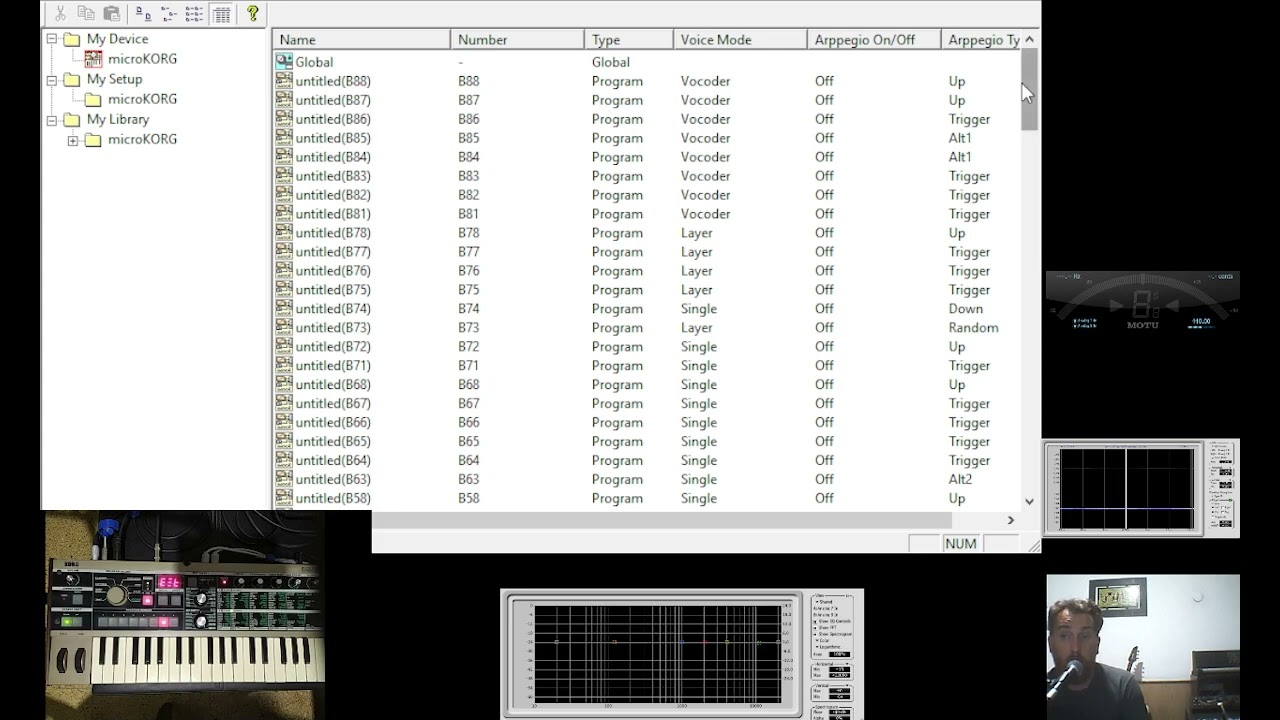Click the My Setup folder icon
The height and width of the screenshot is (720, 1280).
tap(72, 79)
